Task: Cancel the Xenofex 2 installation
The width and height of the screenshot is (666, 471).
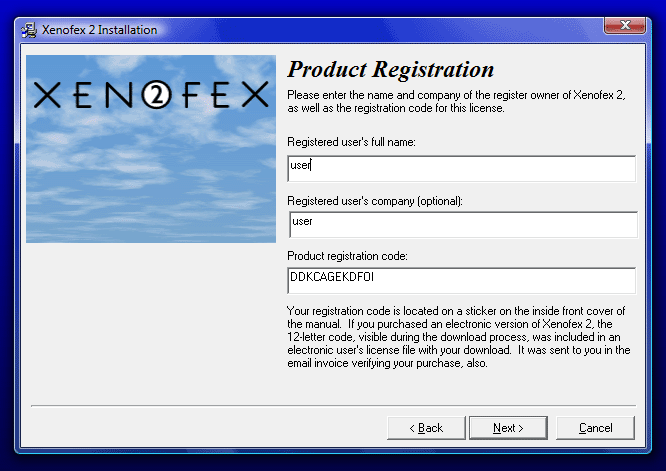Action: (x=595, y=428)
